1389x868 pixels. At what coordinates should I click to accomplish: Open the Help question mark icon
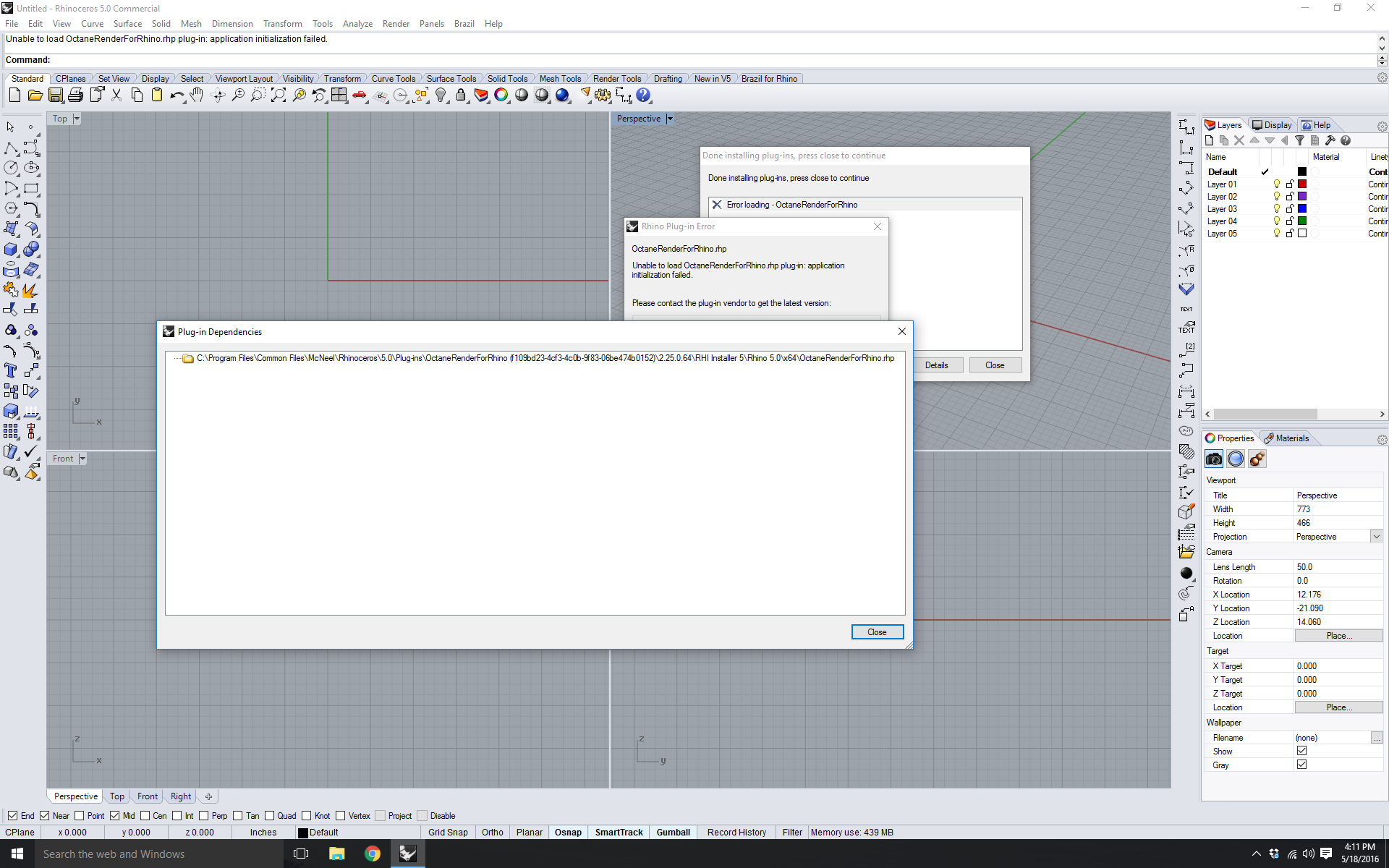click(643, 95)
